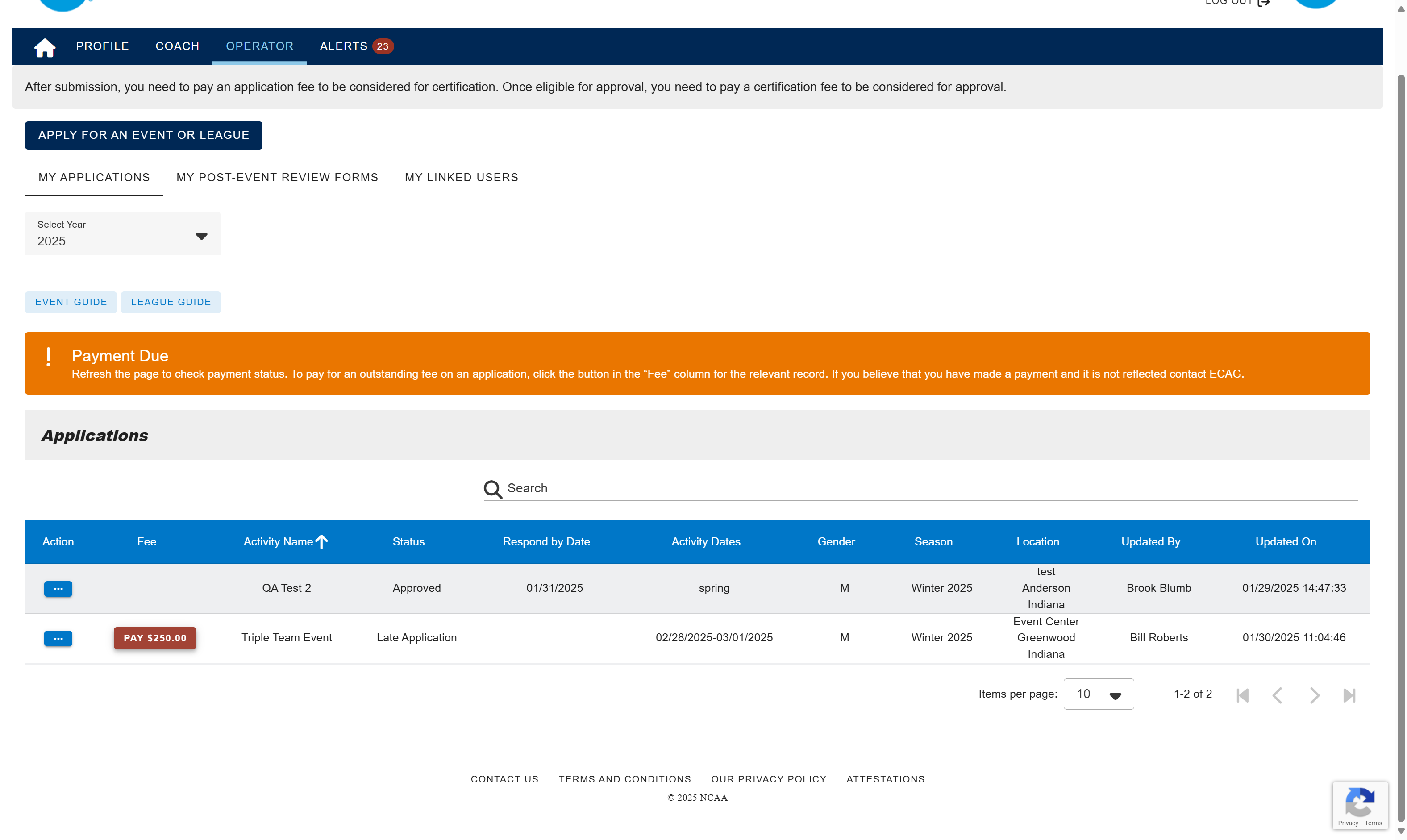Sort by the Activity Dates header
The height and width of the screenshot is (840, 1407).
[x=706, y=542]
